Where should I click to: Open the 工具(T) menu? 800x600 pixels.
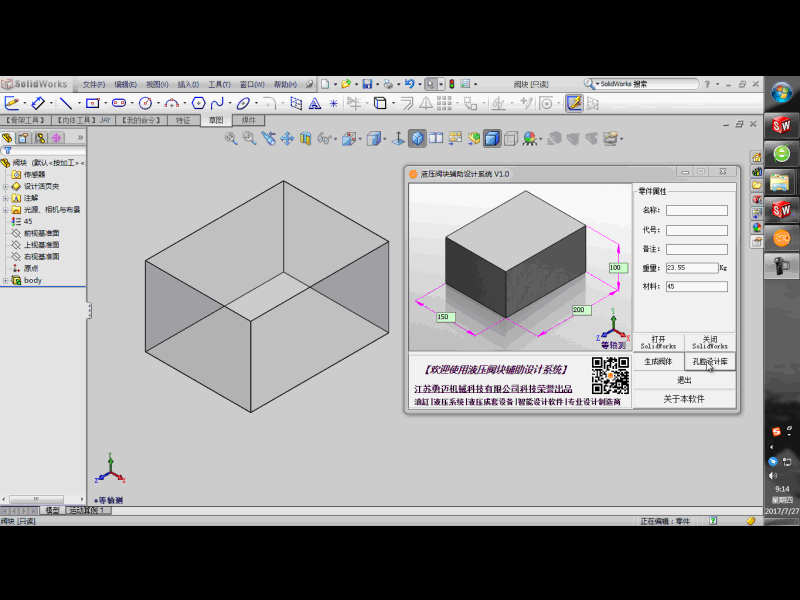pyautogui.click(x=219, y=84)
